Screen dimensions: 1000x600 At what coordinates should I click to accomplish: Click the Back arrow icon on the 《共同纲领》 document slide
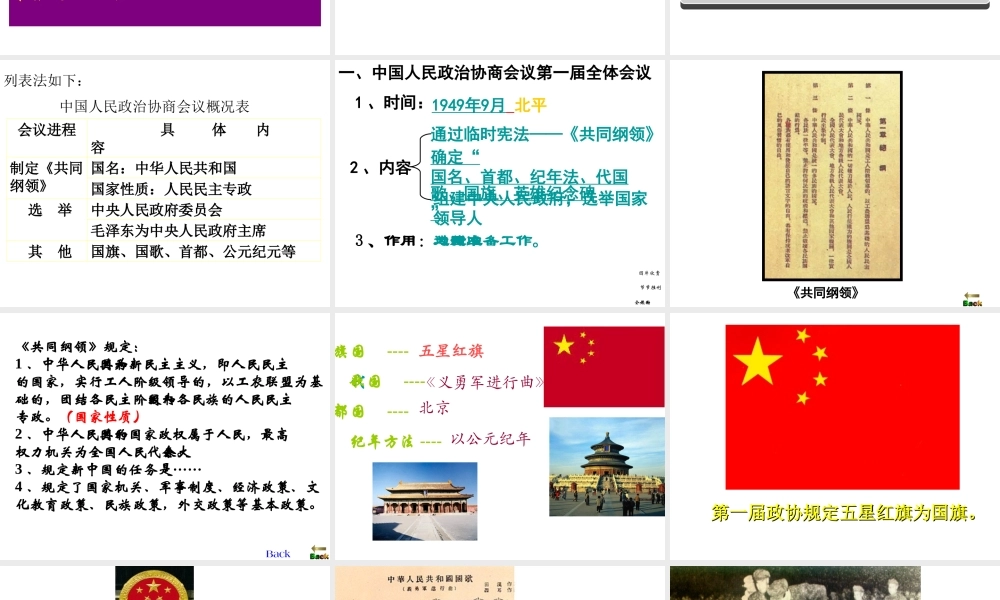click(972, 299)
